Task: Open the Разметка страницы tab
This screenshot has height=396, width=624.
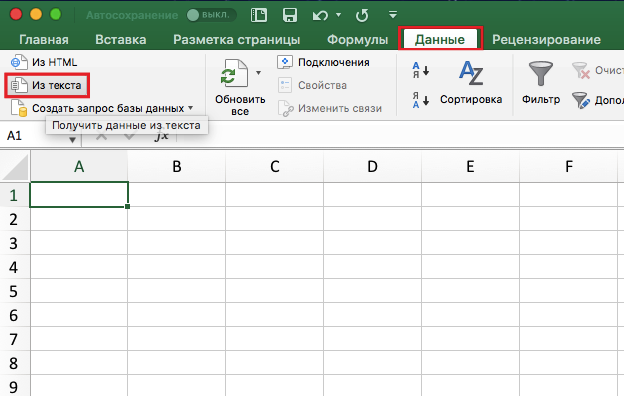Action: 236,39
